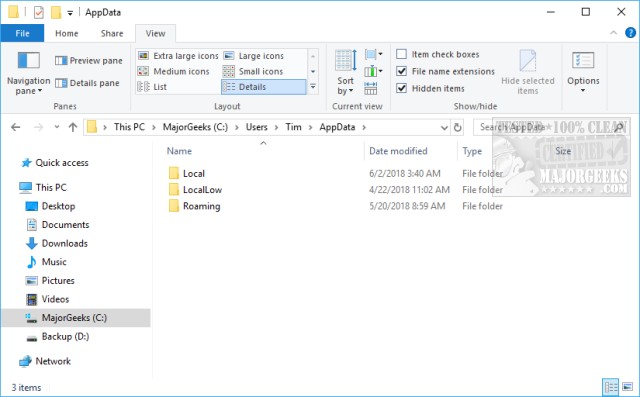
Task: Expand the layout gallery More arrow
Action: coord(313,87)
